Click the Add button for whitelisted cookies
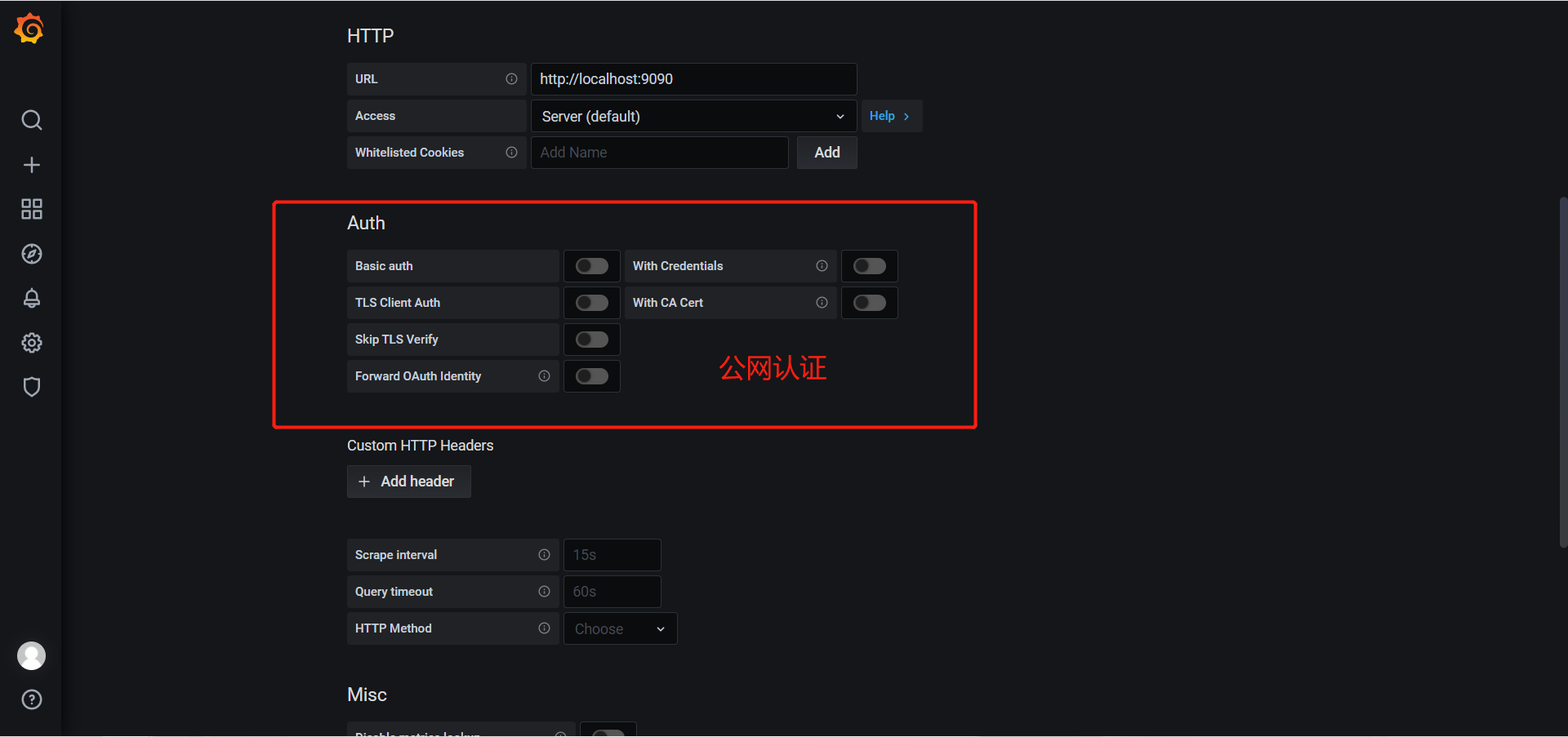Screen dimensions: 1568x737 (x=826, y=153)
